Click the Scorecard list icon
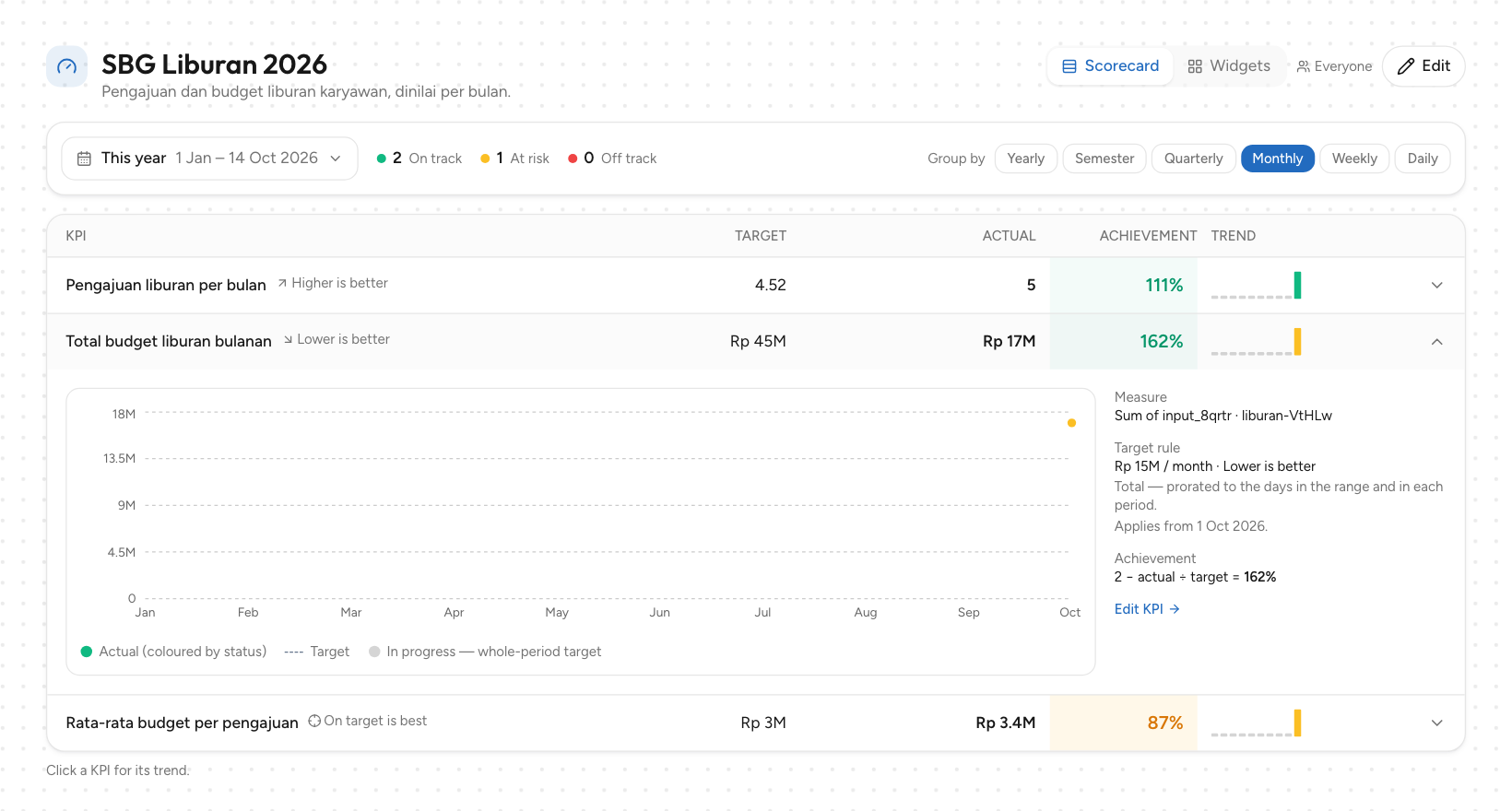1512x811 pixels. (1069, 66)
